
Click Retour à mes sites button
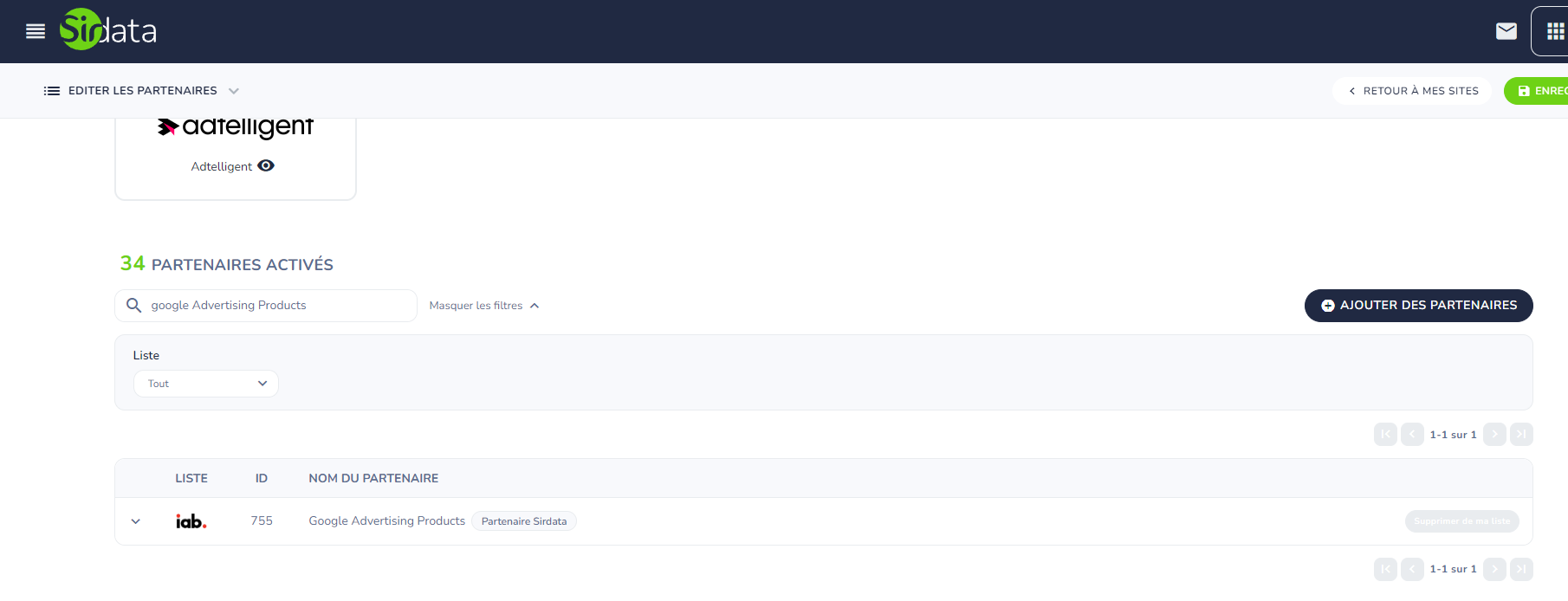(x=1412, y=91)
